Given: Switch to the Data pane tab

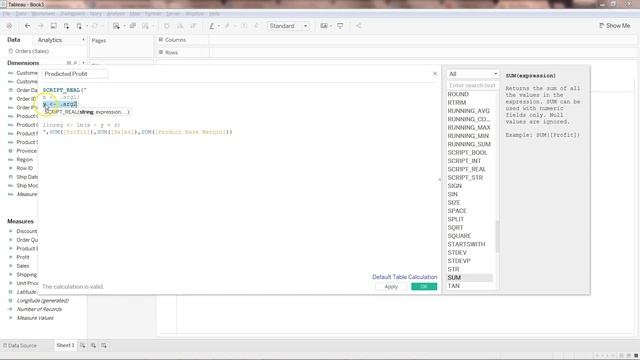Looking at the screenshot, I should [x=13, y=40].
